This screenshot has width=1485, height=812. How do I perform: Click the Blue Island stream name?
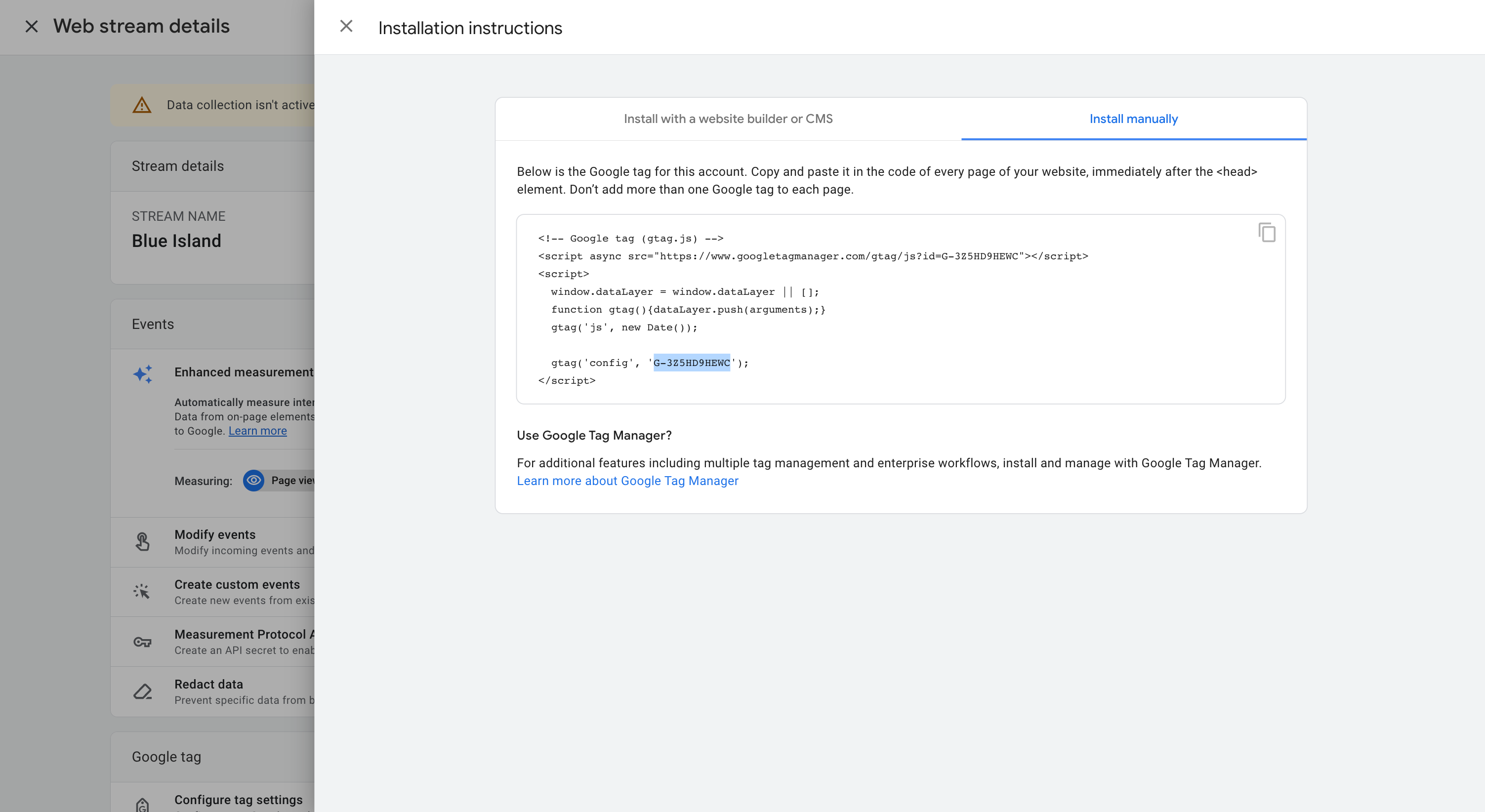point(176,241)
